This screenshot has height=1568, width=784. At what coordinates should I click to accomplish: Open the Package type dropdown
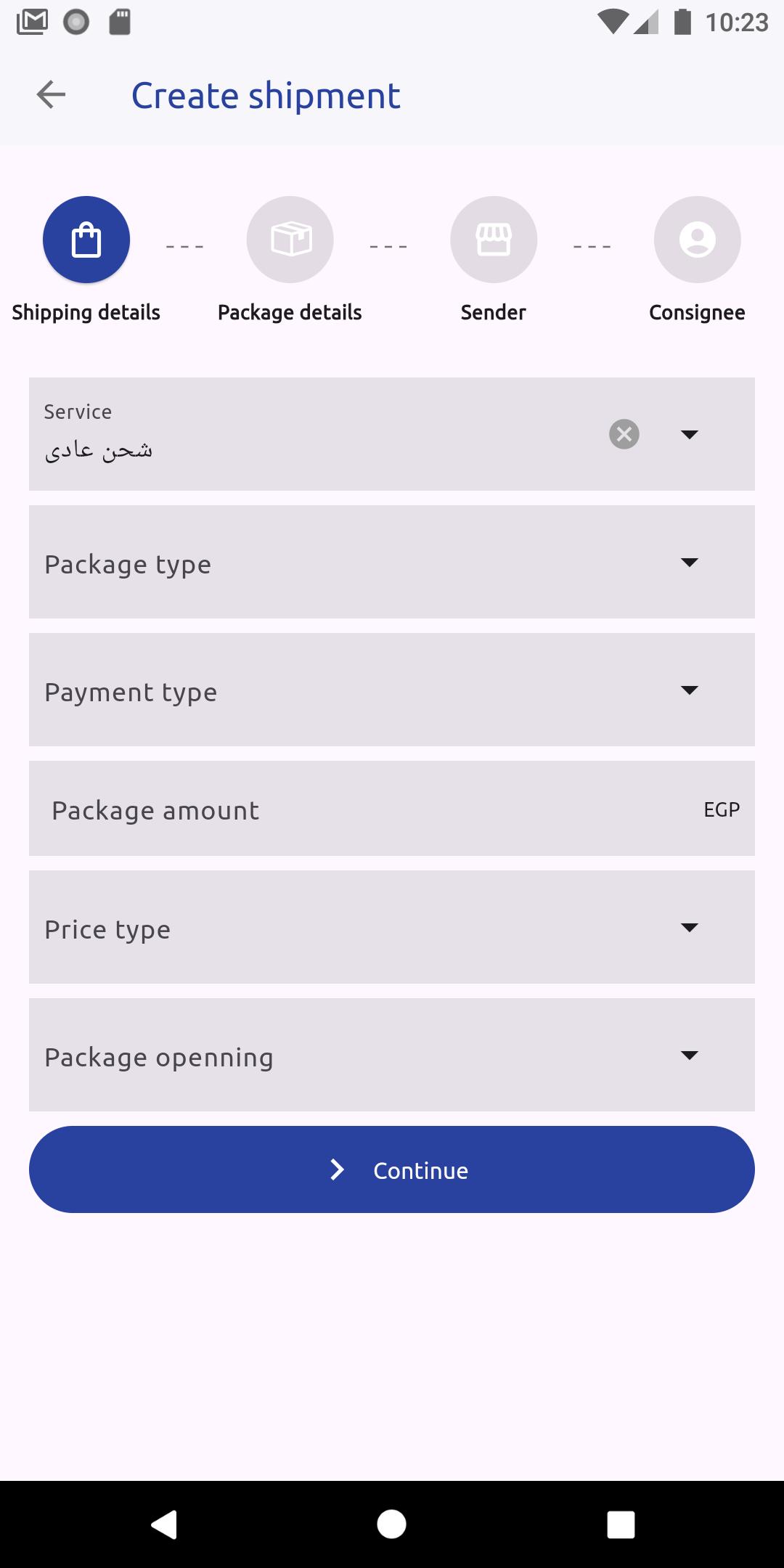[392, 562]
